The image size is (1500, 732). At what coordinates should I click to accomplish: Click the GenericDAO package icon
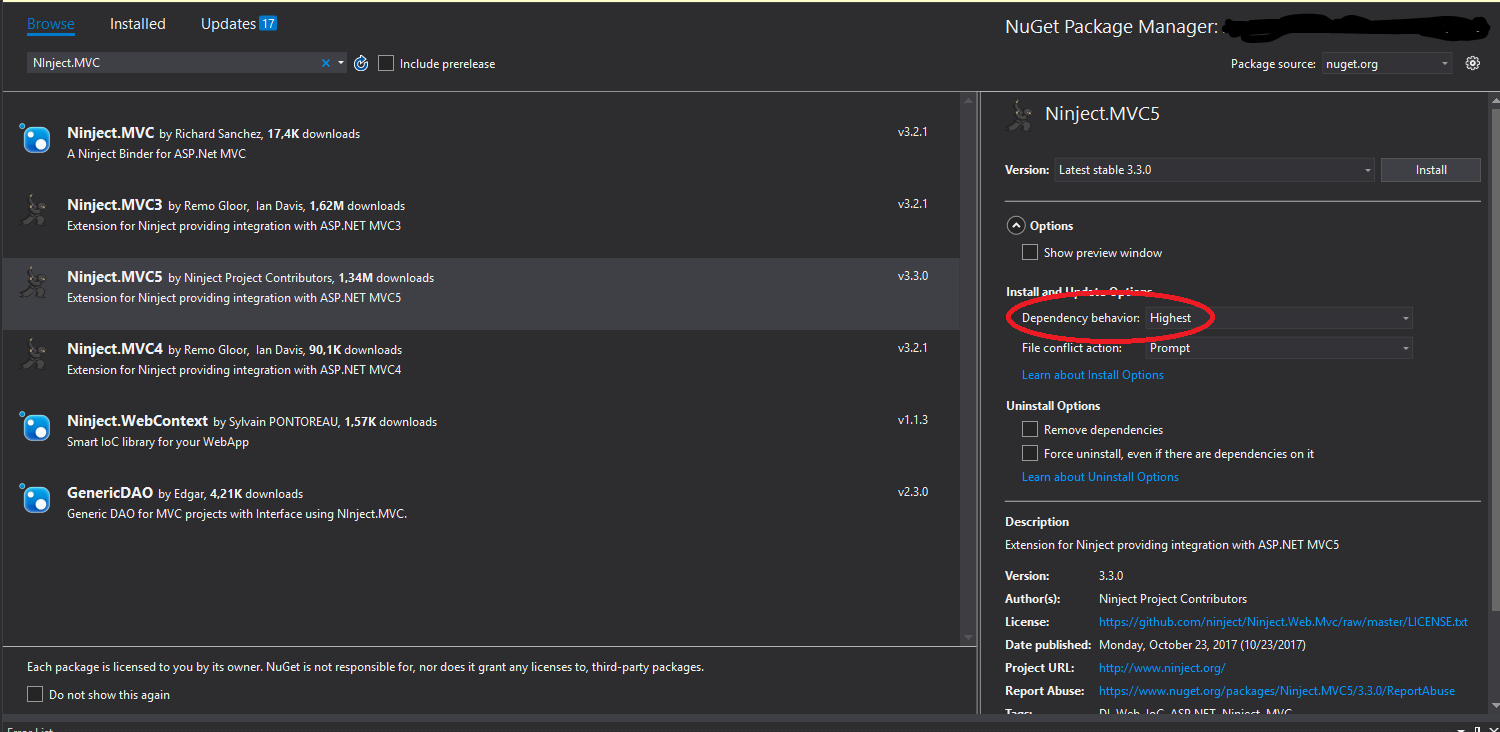click(36, 498)
